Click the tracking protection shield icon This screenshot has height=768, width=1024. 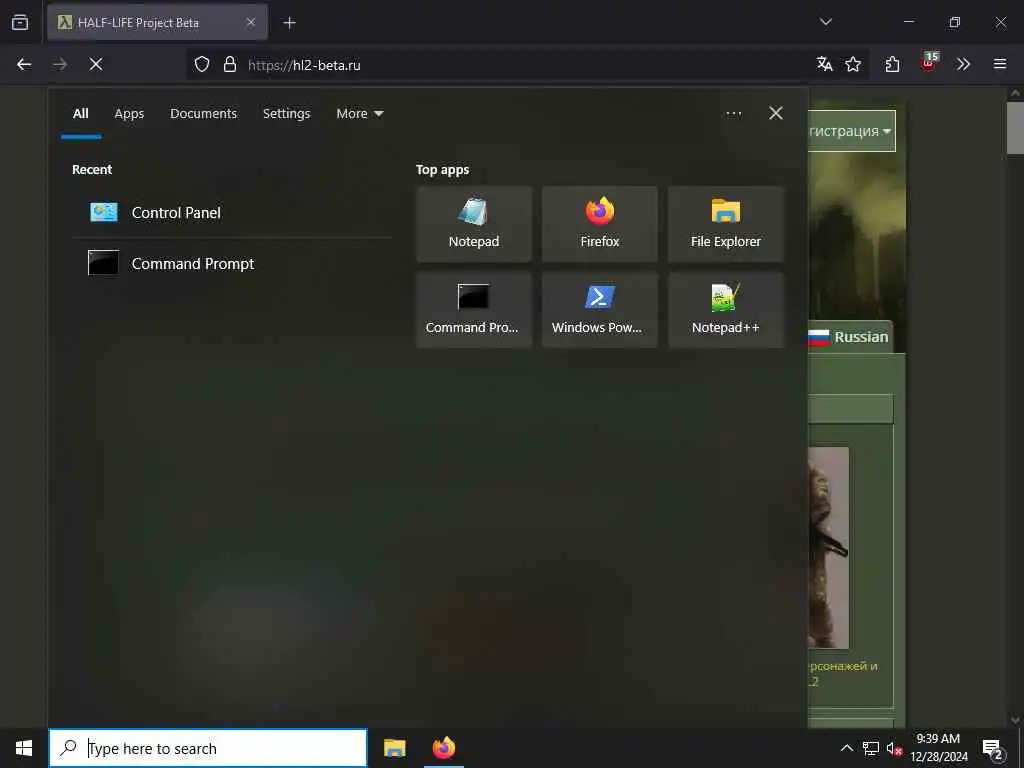pyautogui.click(x=202, y=64)
